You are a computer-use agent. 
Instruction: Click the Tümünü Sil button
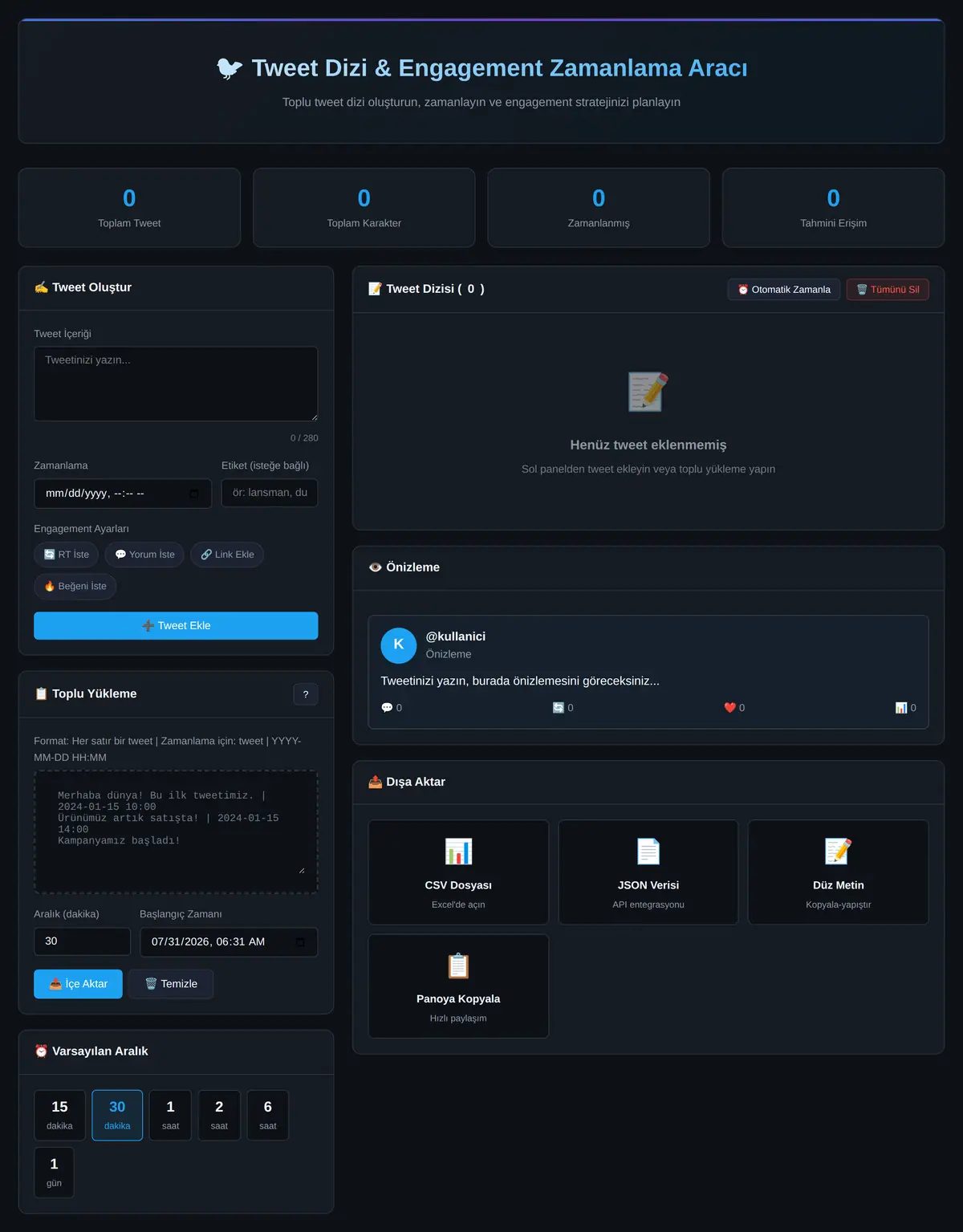pyautogui.click(x=888, y=290)
